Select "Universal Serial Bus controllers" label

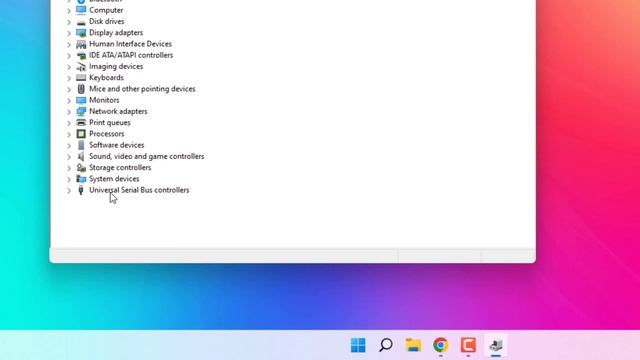[139, 190]
